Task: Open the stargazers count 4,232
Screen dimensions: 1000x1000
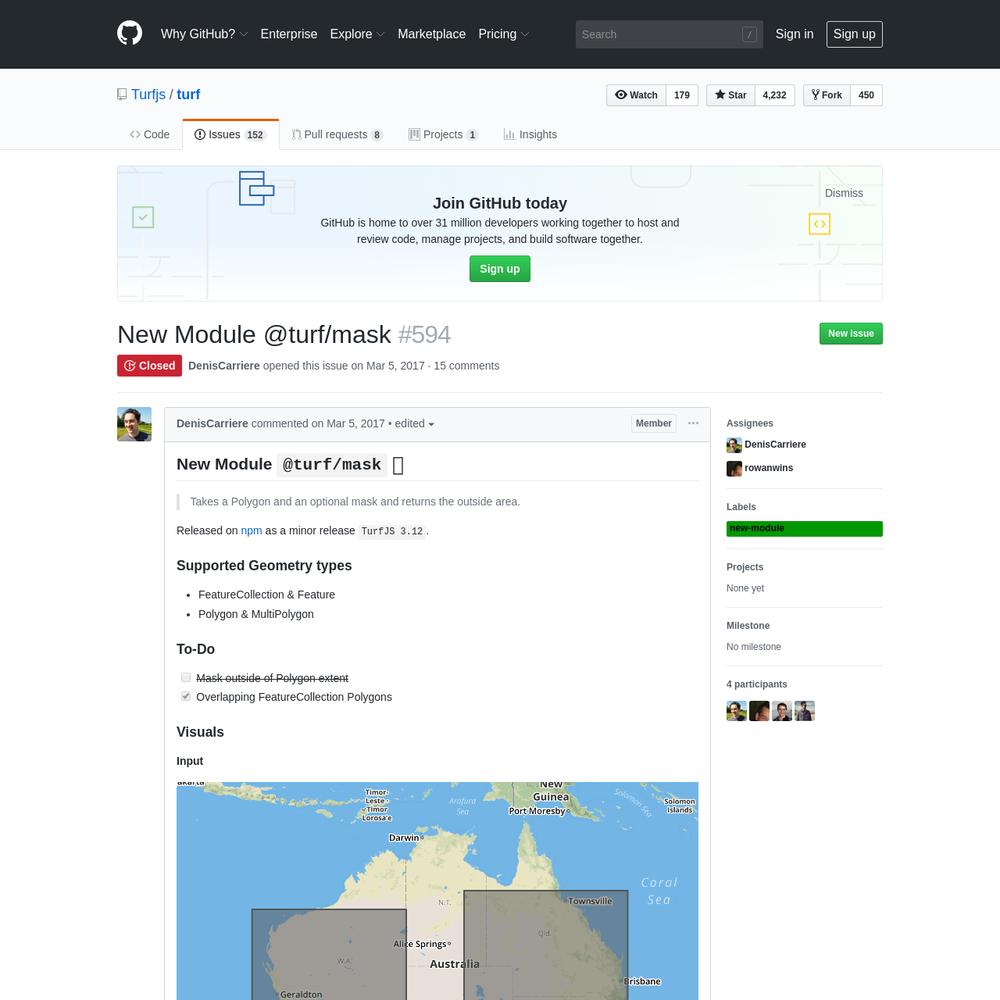Action: [x=775, y=95]
